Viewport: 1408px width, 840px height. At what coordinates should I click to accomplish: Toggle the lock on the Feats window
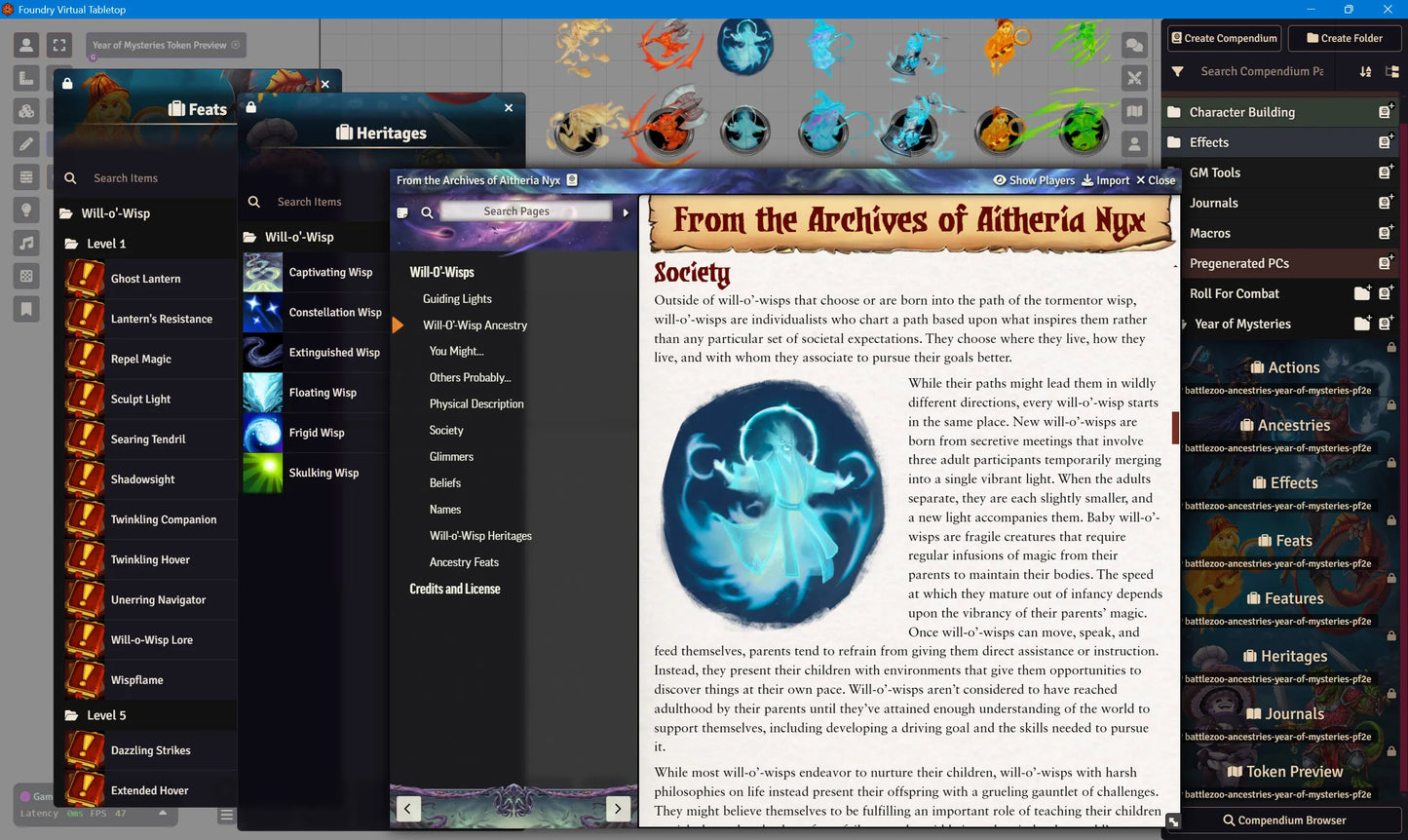click(x=65, y=84)
